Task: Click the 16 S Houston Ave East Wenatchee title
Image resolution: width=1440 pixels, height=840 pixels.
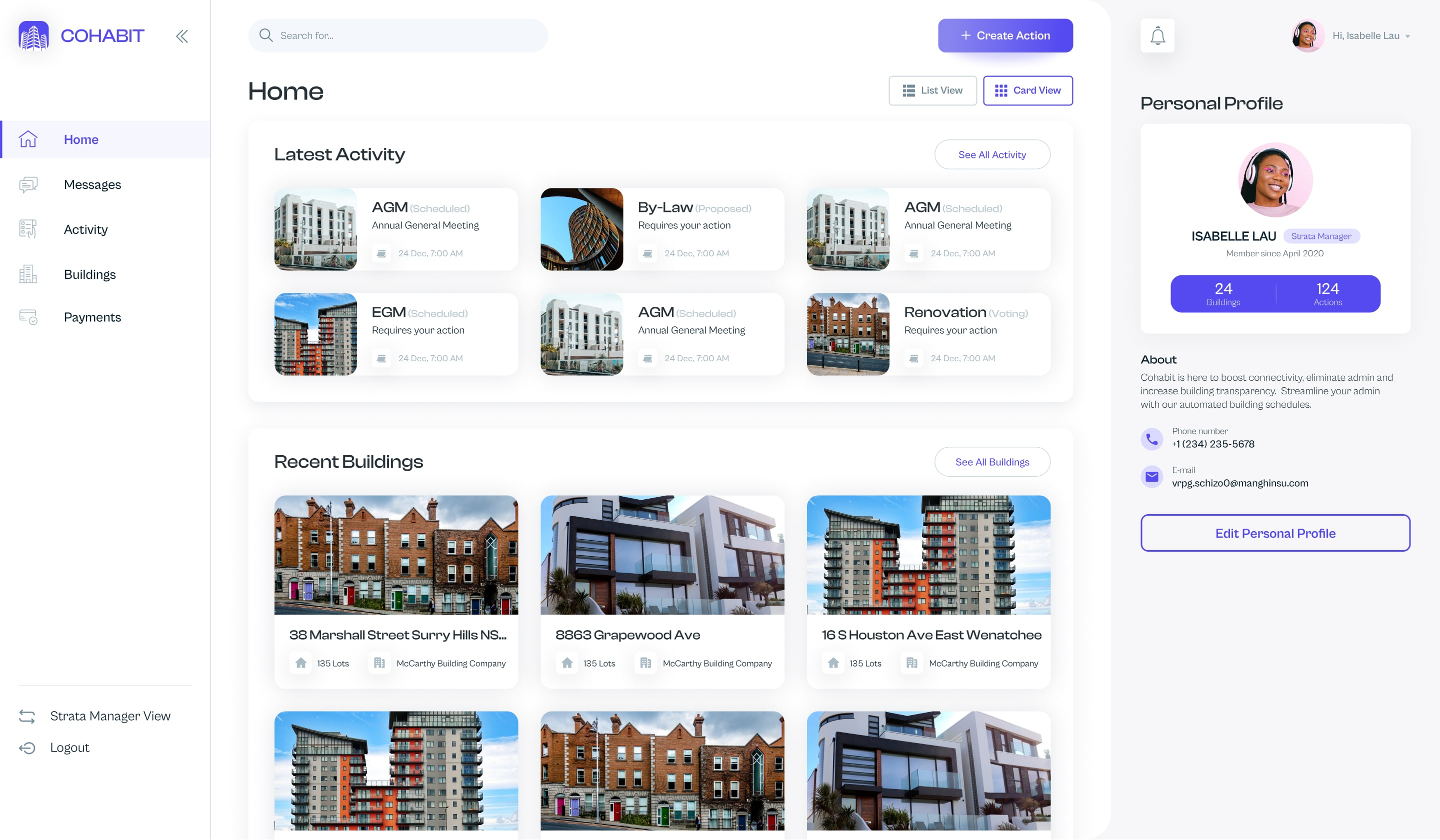Action: pos(931,635)
